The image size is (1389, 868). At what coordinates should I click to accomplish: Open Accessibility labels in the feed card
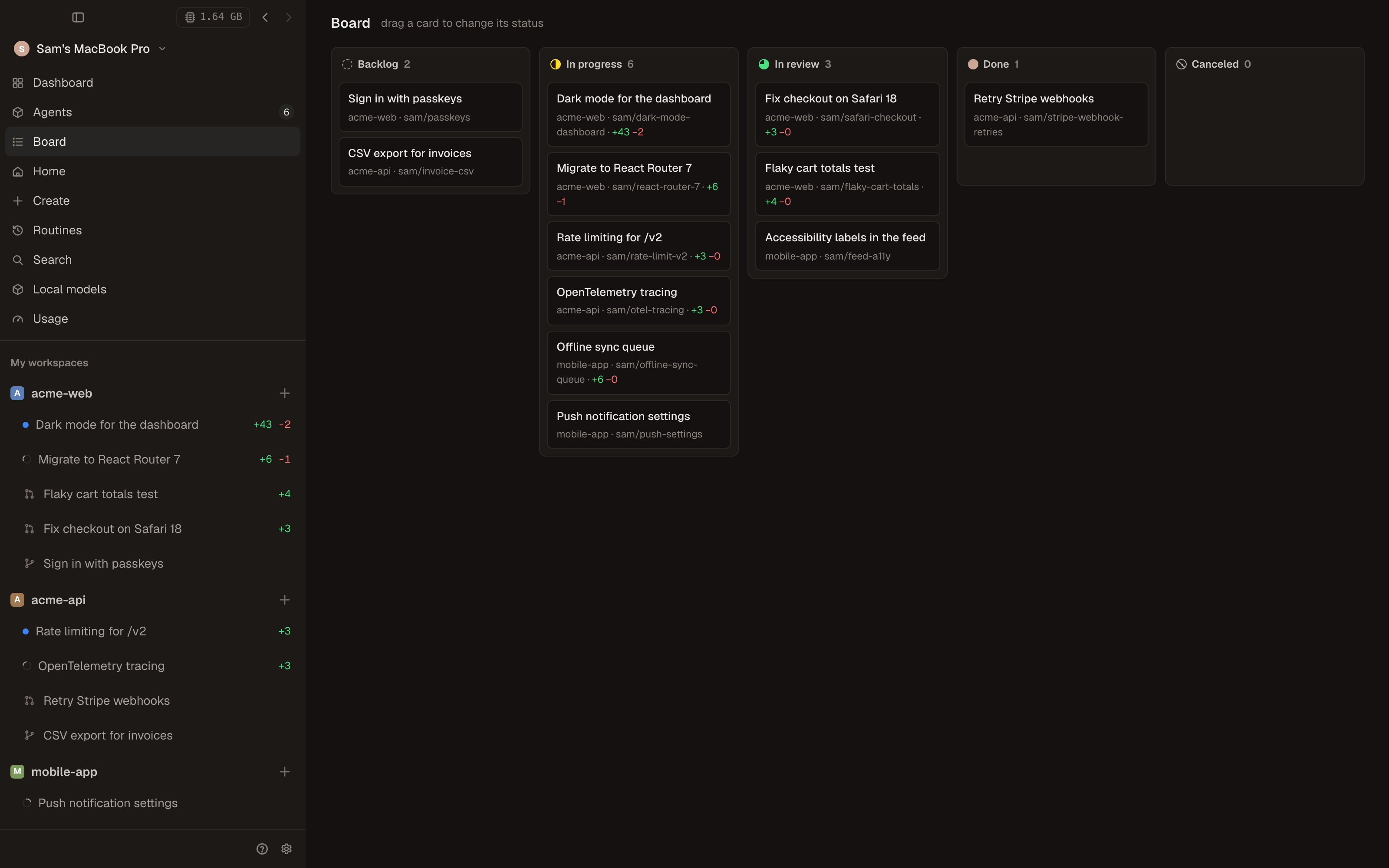pyautogui.click(x=847, y=246)
